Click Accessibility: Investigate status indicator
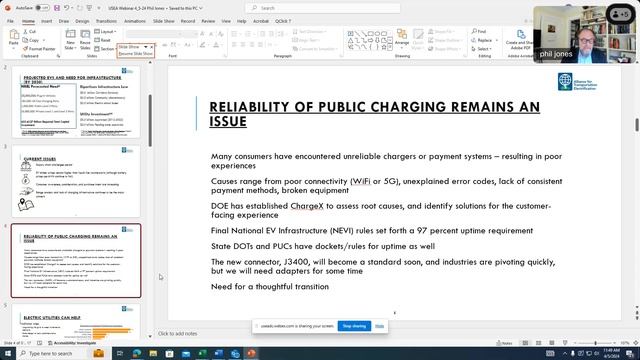 click(x=72, y=343)
